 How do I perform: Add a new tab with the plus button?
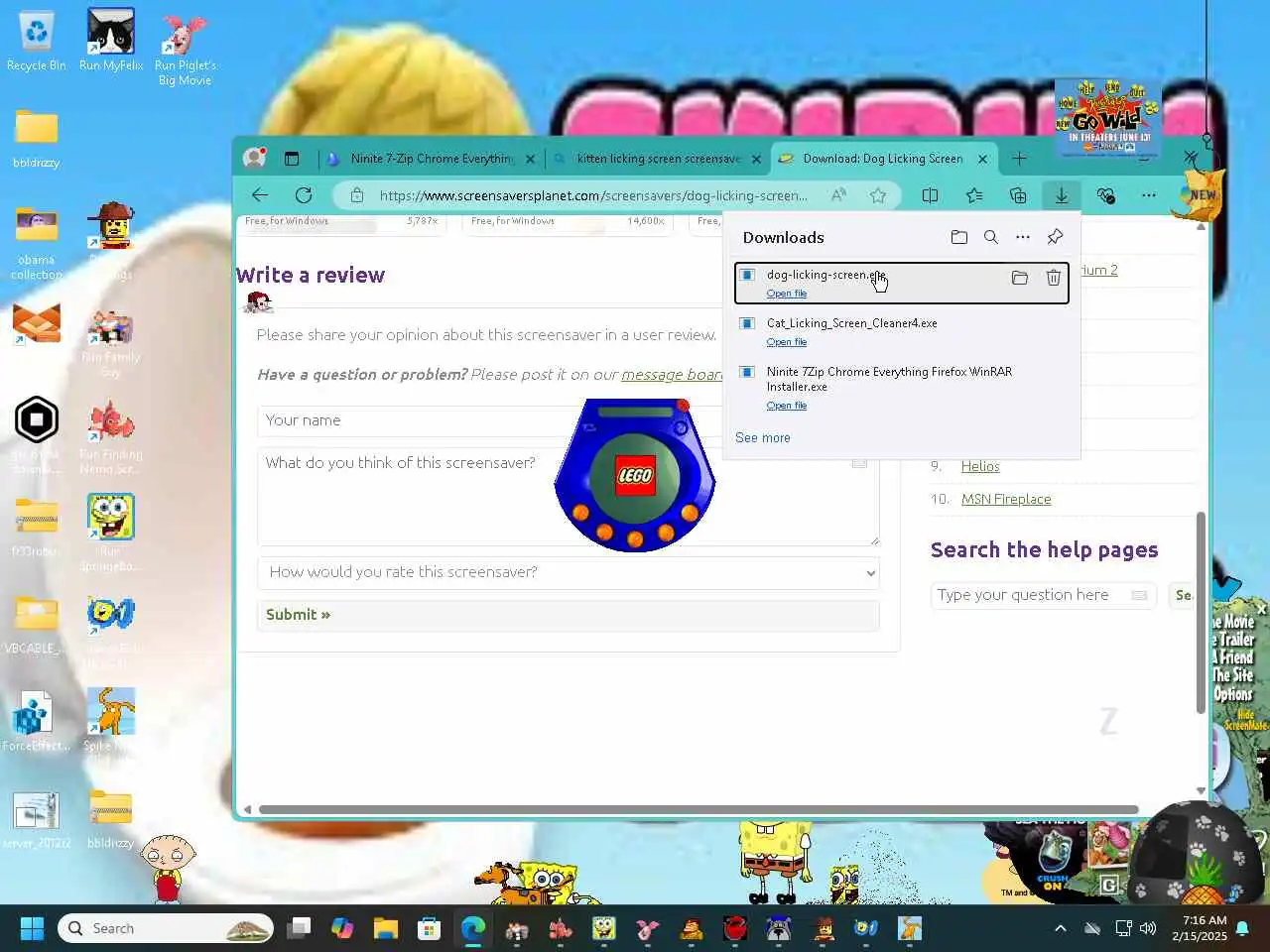(x=1019, y=158)
